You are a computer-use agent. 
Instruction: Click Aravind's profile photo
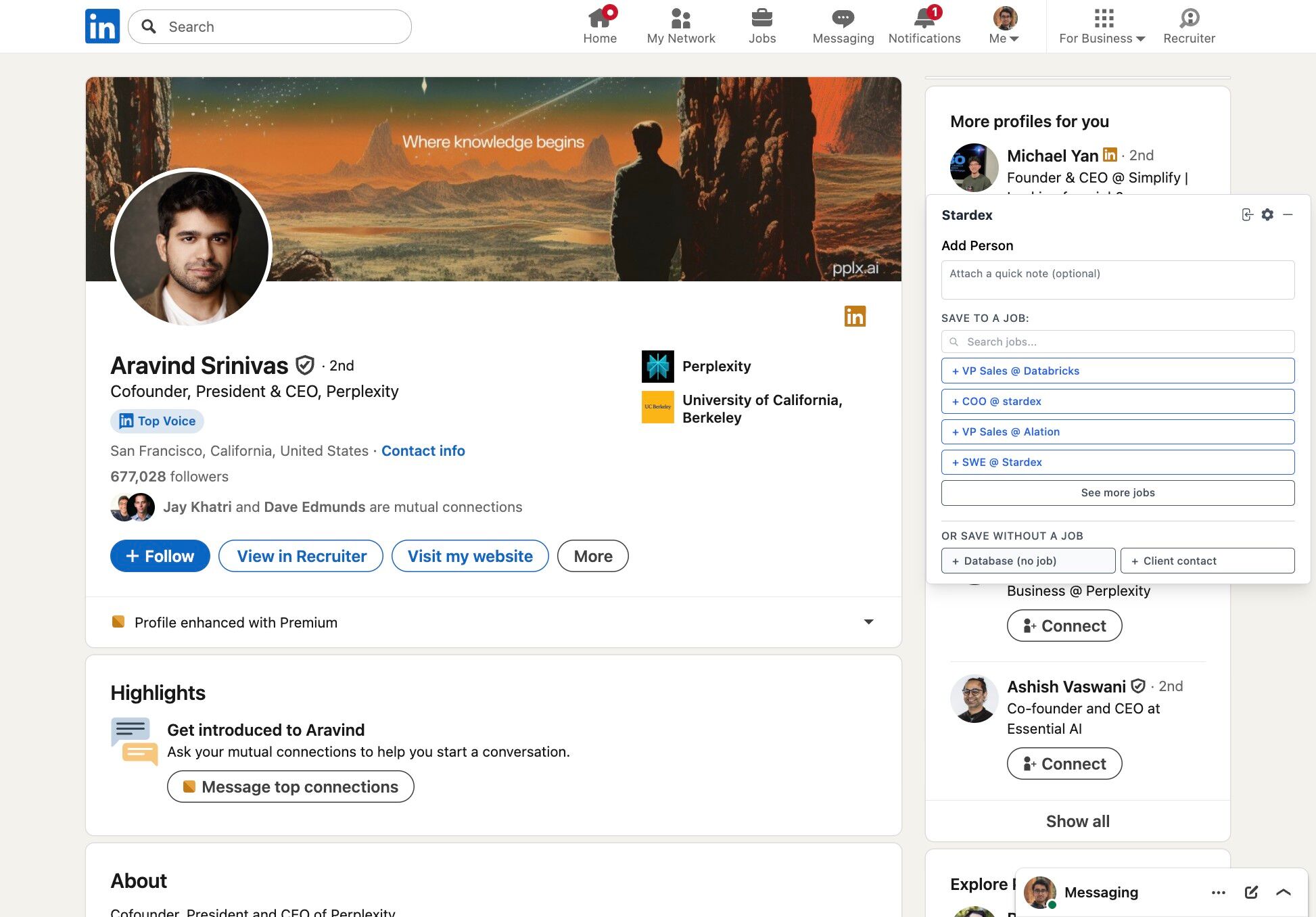(191, 248)
